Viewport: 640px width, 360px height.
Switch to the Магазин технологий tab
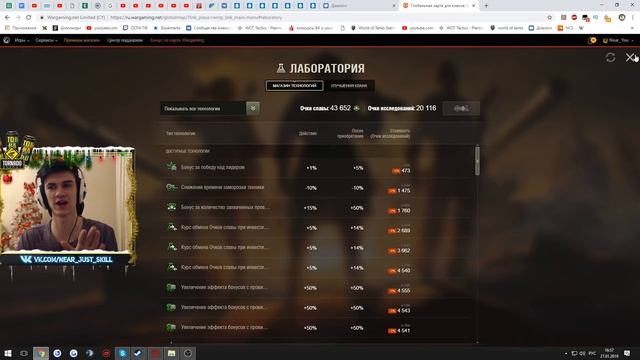click(x=294, y=86)
